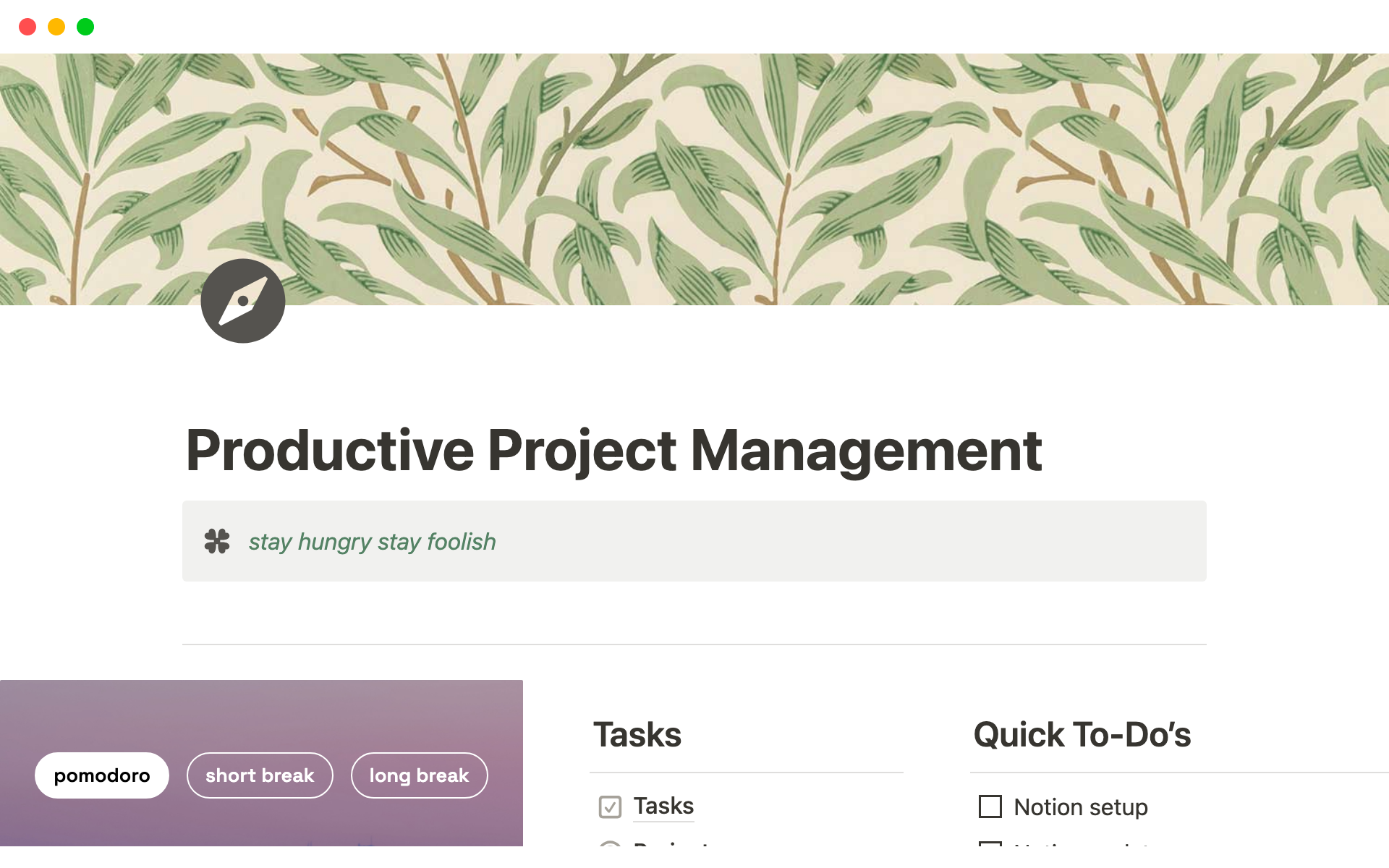Switch to long break mode
Image resolution: width=1389 pixels, height=868 pixels.
[x=419, y=775]
